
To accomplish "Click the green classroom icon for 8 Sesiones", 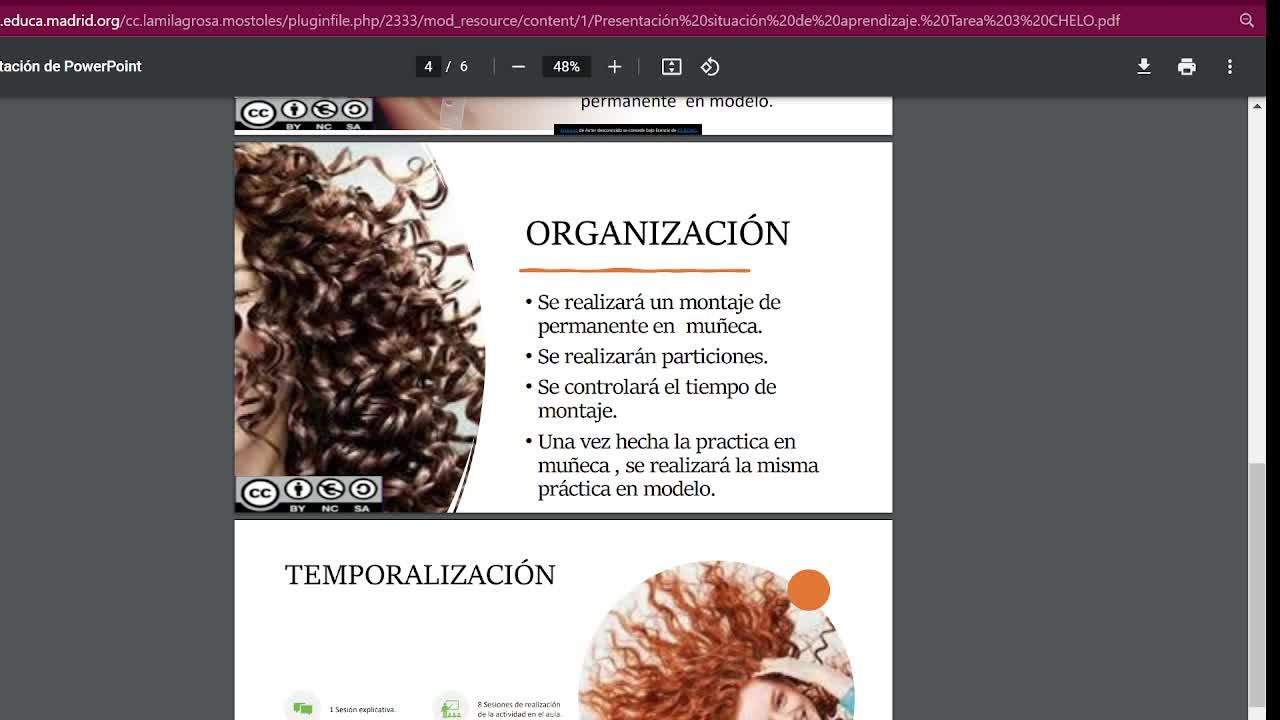I will pos(451,708).
